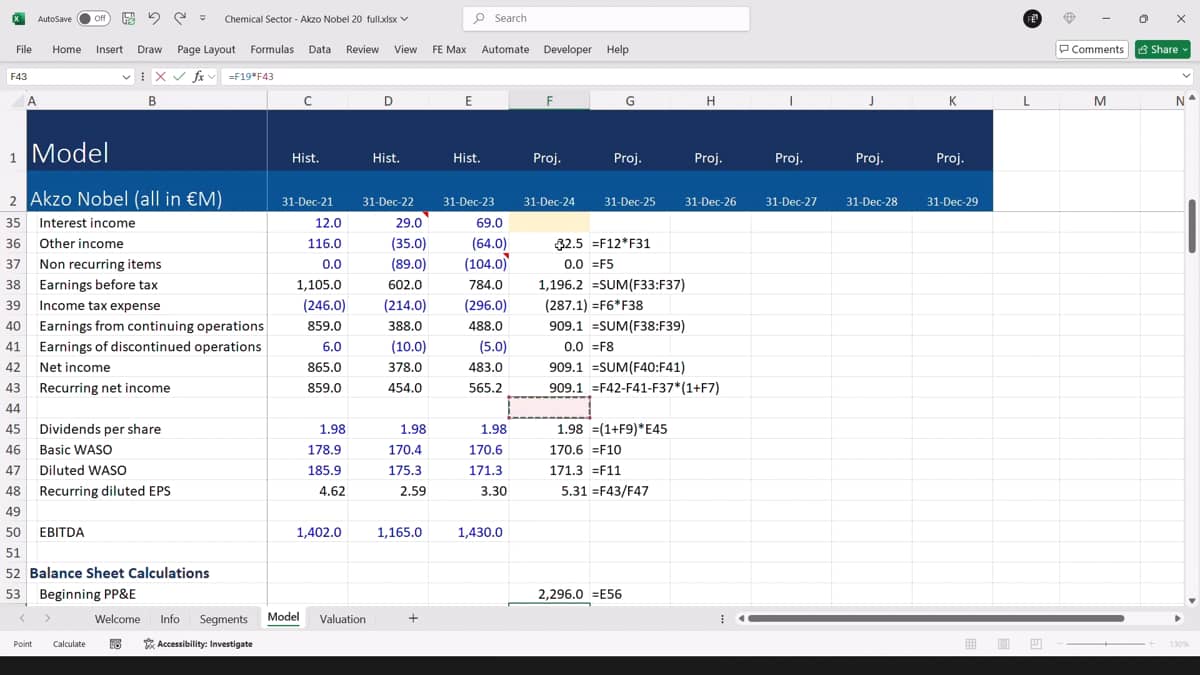
Task: Select column F header
Action: (x=549, y=100)
